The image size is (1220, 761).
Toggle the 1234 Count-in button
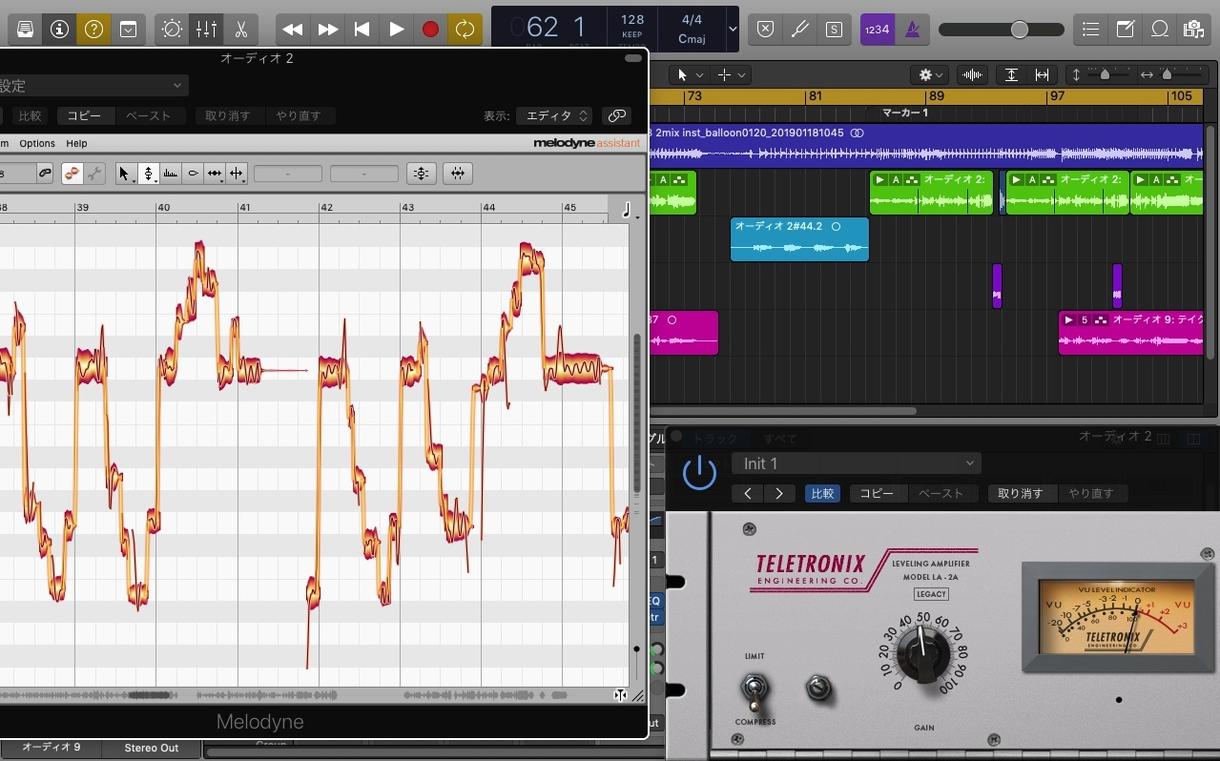pos(877,29)
